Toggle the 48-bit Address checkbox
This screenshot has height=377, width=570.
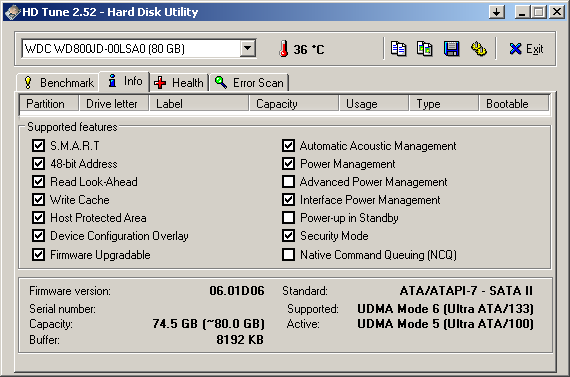pos(38,164)
